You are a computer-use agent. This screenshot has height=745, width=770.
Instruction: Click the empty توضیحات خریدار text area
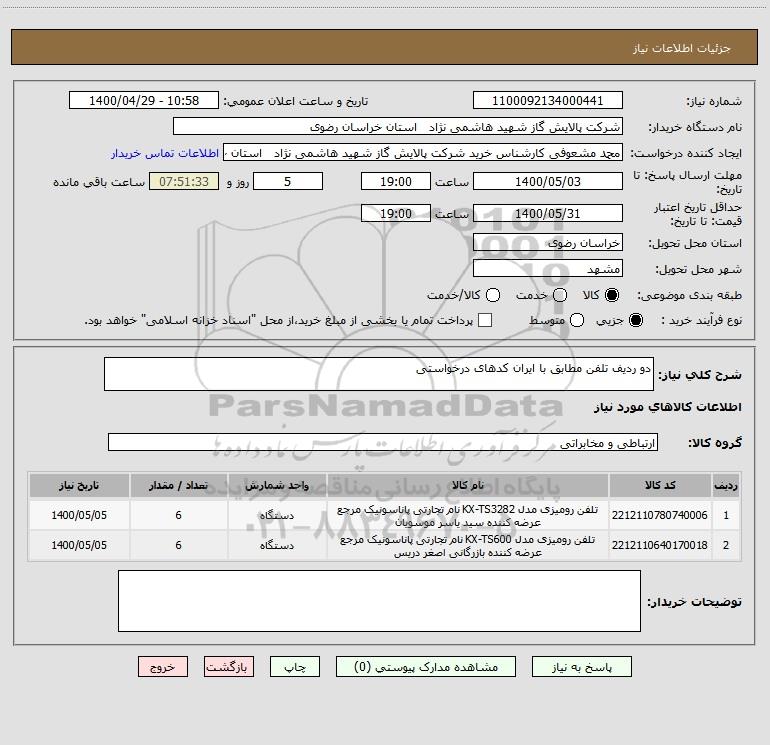379,601
